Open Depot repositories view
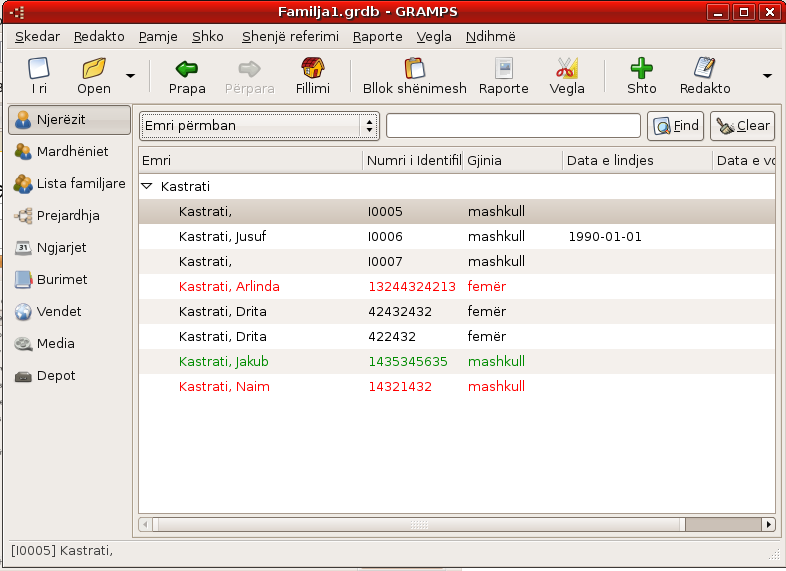 point(70,375)
